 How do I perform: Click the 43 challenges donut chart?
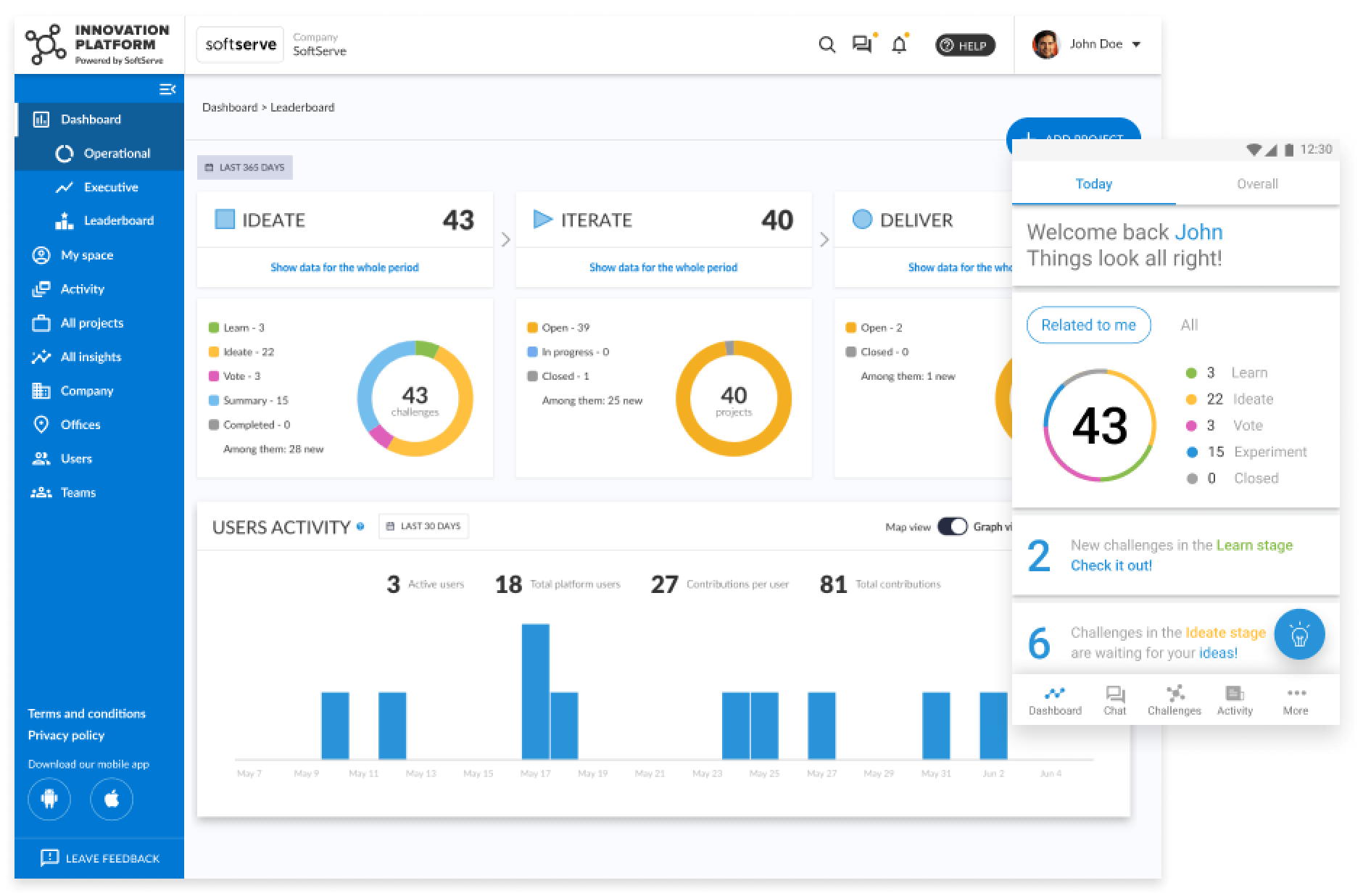pos(415,398)
